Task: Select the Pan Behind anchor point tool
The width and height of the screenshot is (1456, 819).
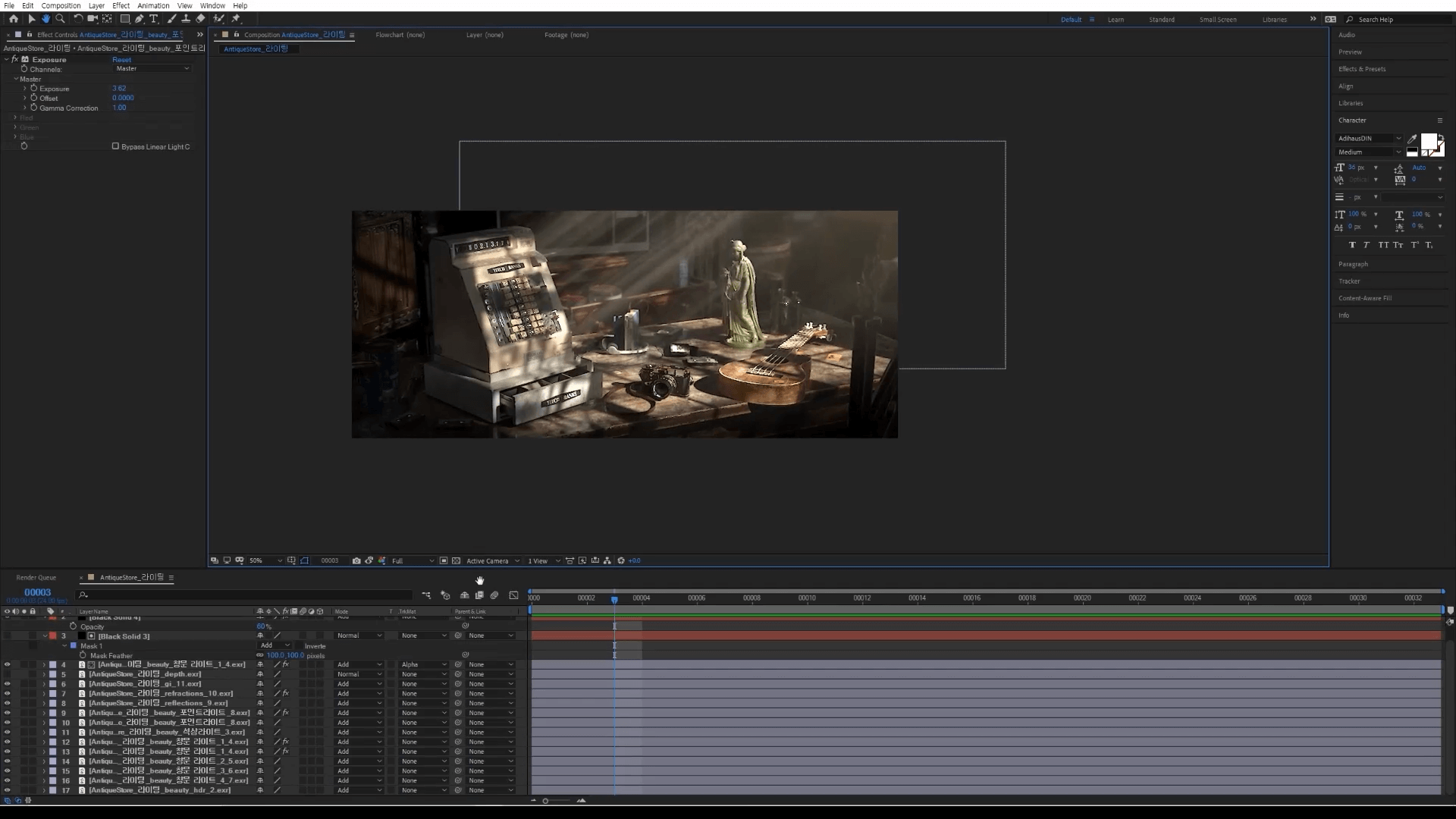Action: coord(107,19)
